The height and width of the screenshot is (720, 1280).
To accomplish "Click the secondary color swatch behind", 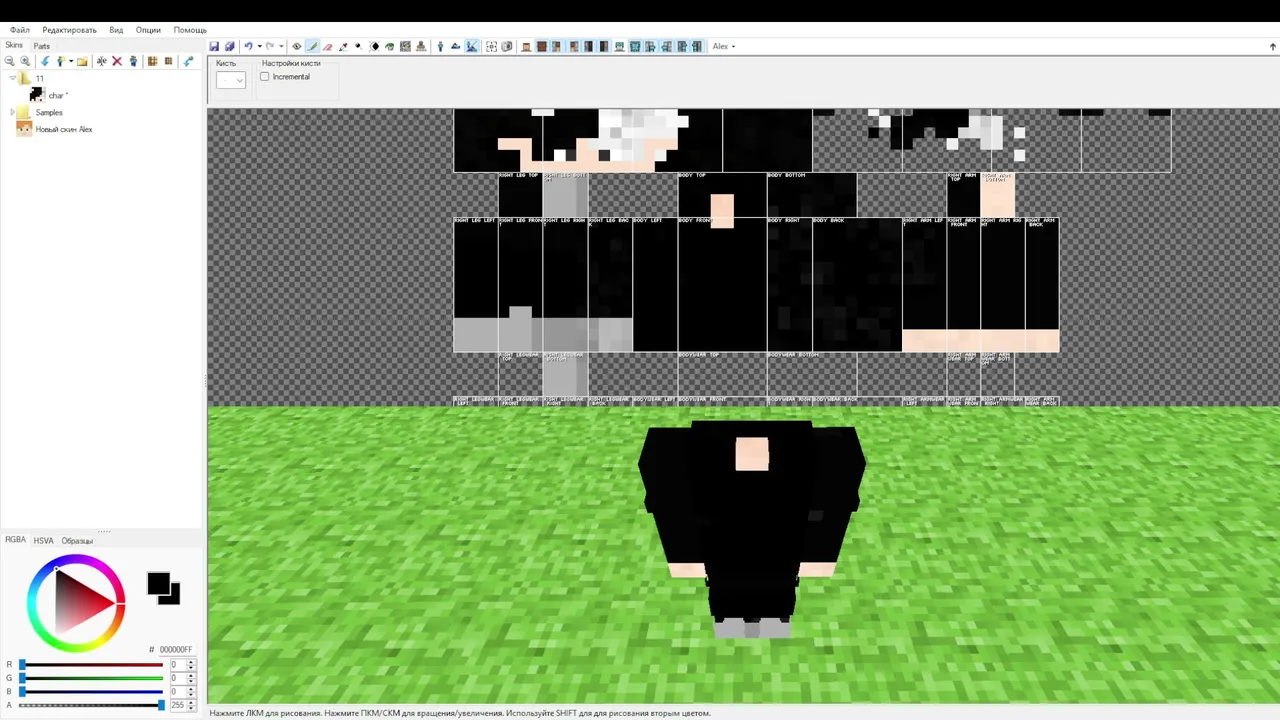I will coord(174,598).
